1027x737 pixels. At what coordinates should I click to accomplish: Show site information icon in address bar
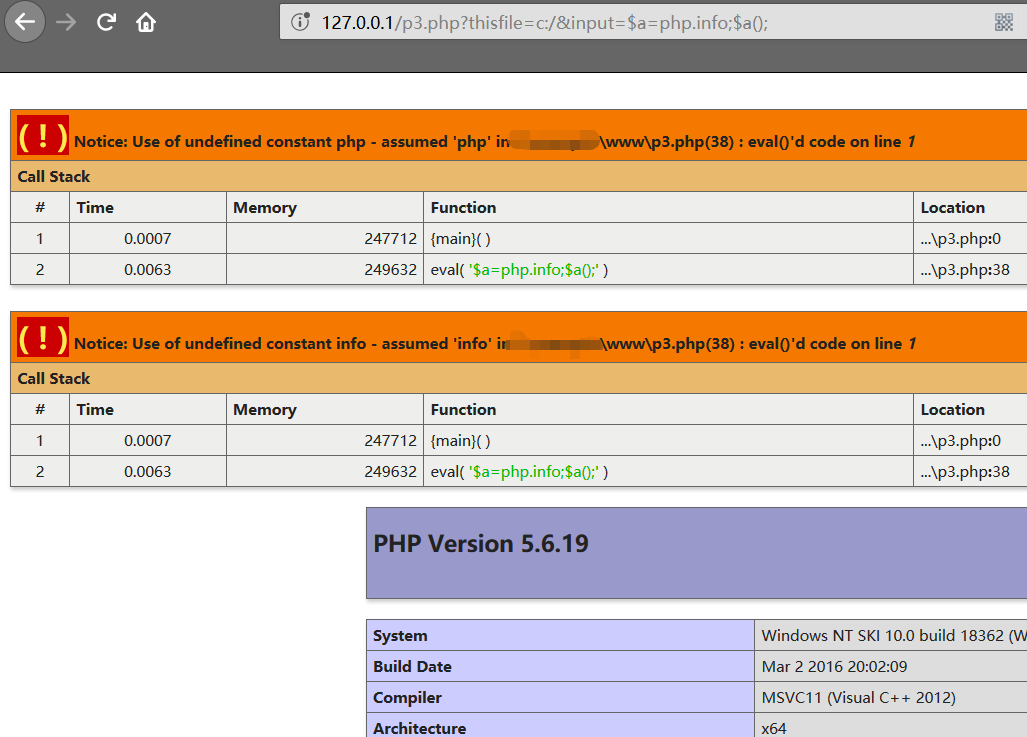pyautogui.click(x=299, y=22)
